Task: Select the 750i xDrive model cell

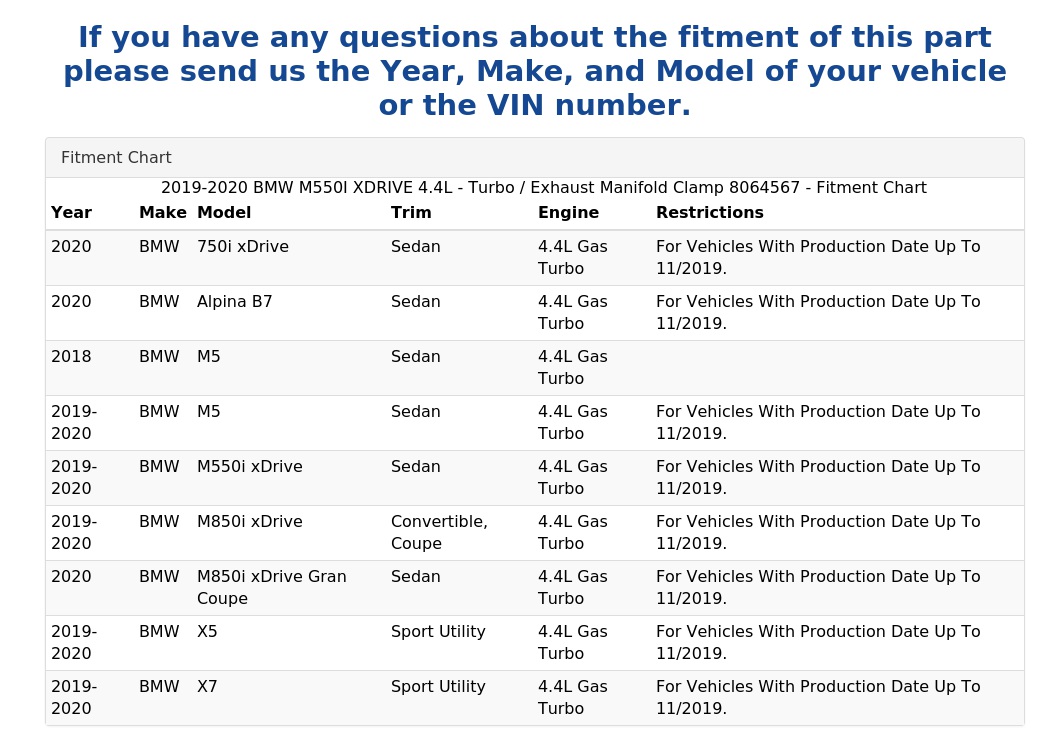Action: pyautogui.click(x=243, y=247)
